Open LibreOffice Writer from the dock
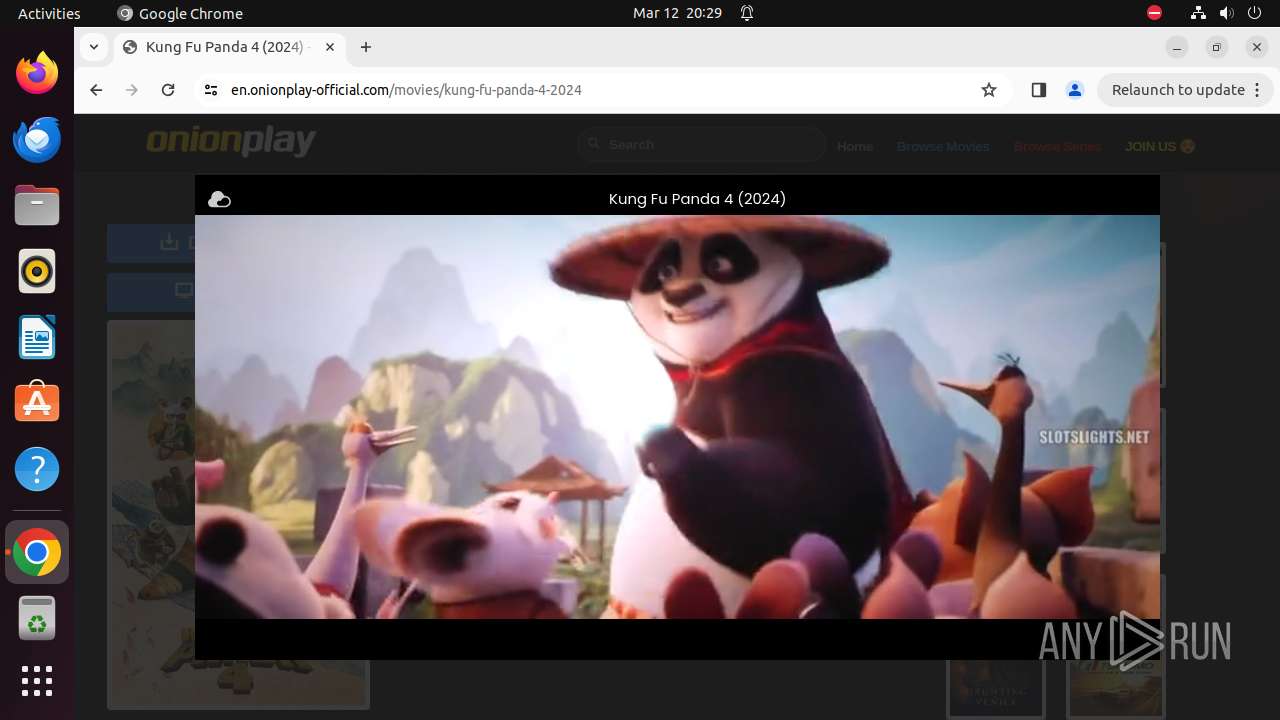Image resolution: width=1280 pixels, height=720 pixels. 37,337
